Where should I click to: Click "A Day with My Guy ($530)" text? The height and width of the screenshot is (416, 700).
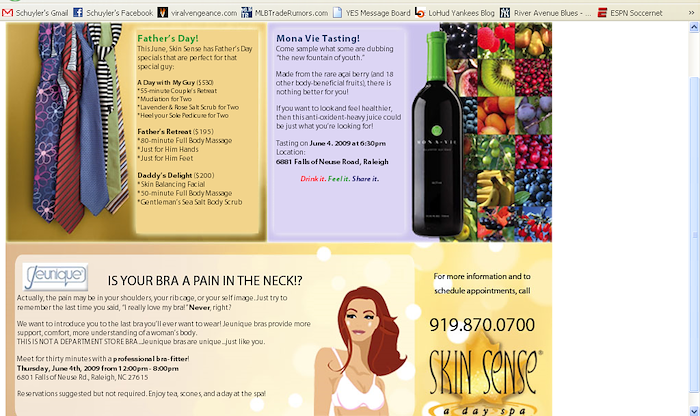tap(175, 83)
